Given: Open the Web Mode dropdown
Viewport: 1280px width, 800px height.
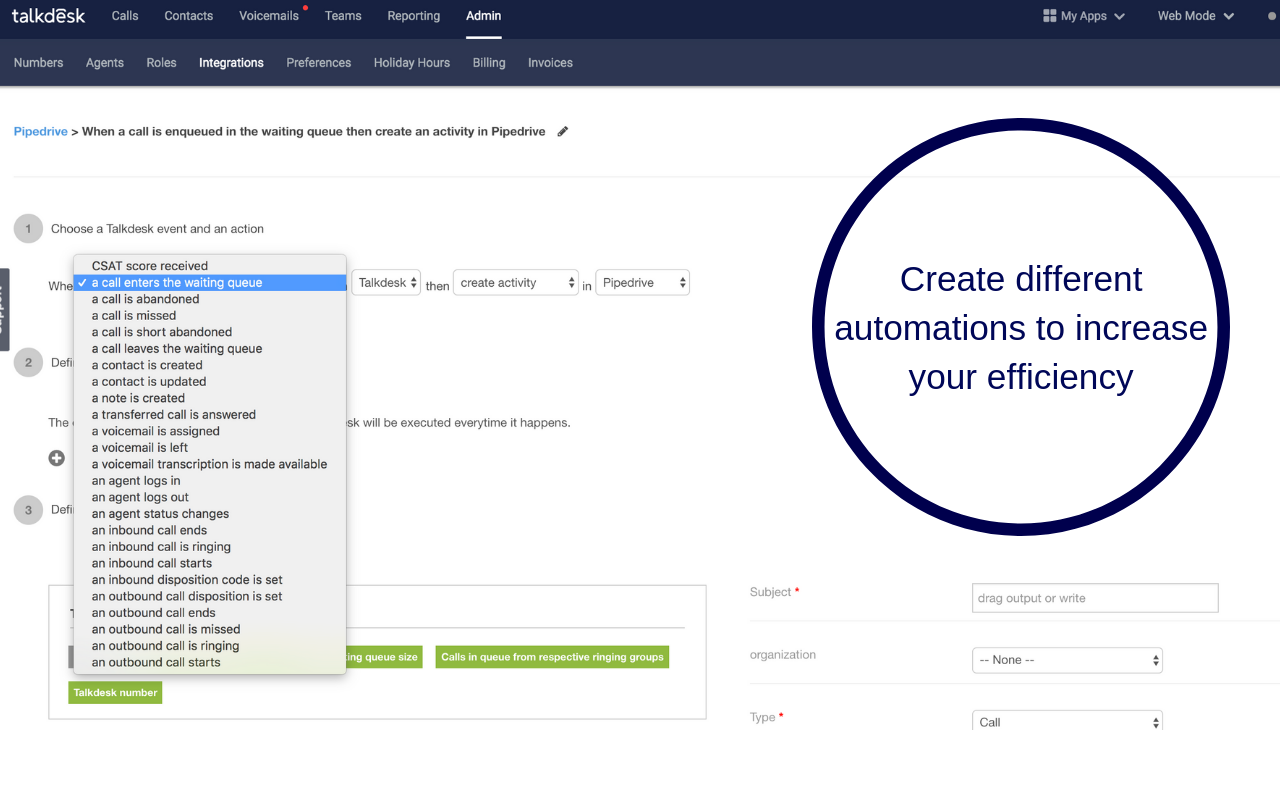Looking at the screenshot, I should [1196, 16].
